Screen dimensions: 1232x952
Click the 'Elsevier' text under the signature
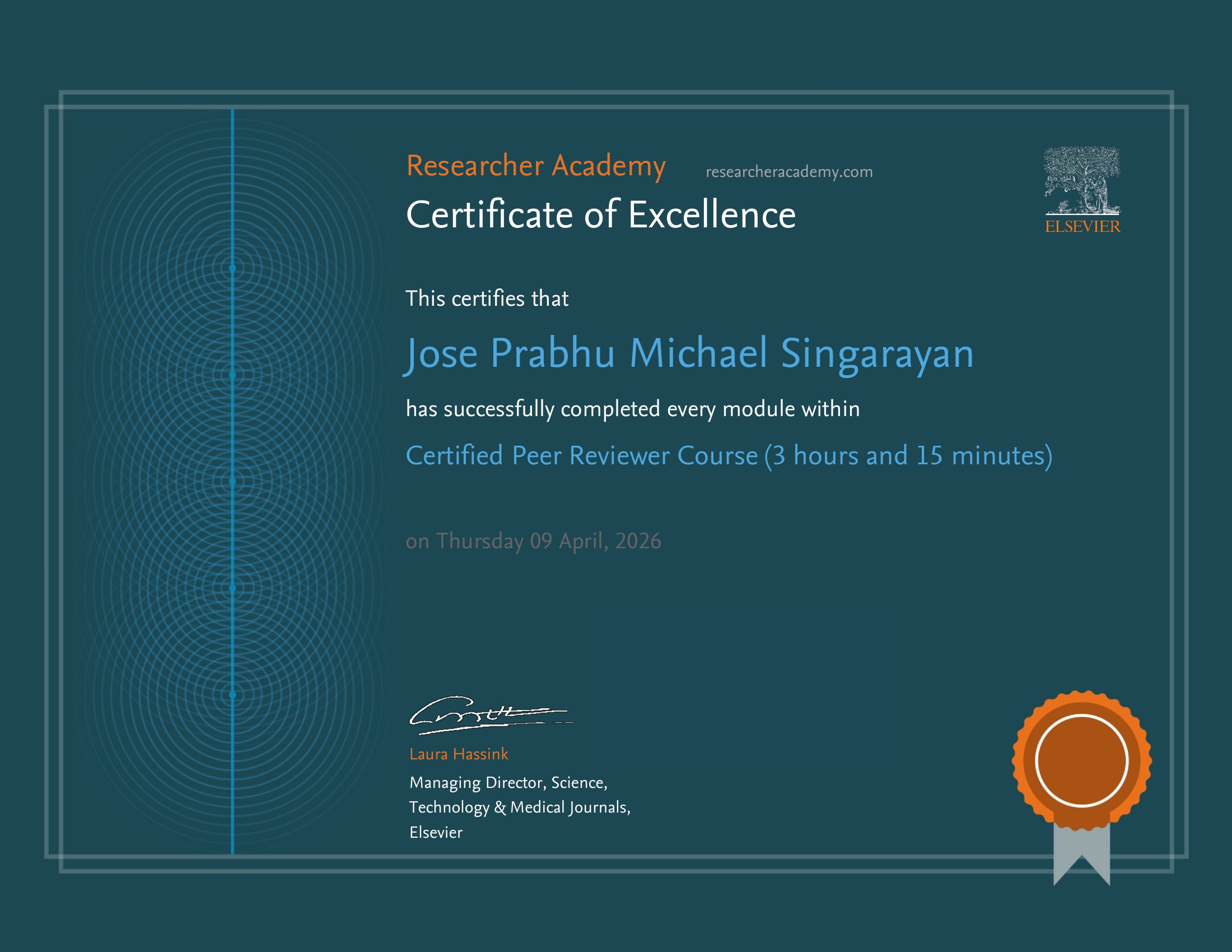[x=436, y=832]
